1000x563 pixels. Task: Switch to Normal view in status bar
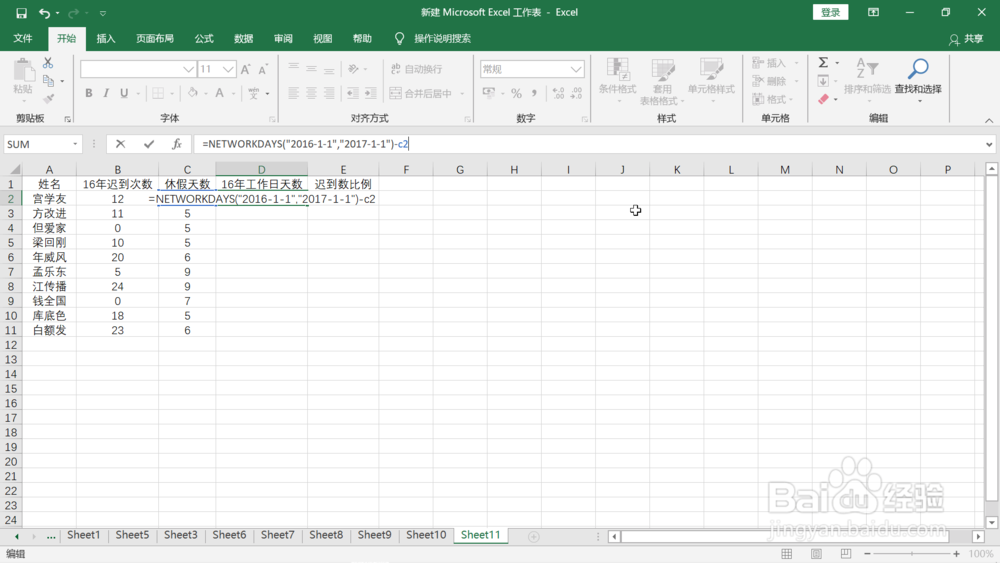pyautogui.click(x=787, y=553)
